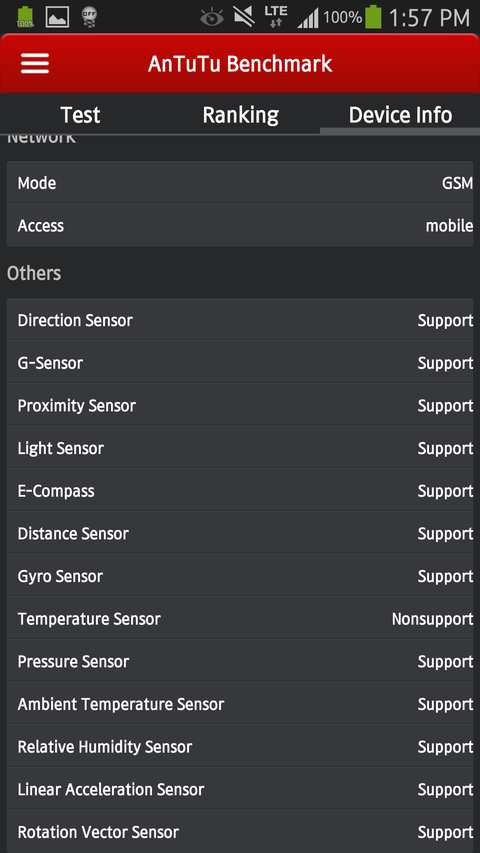This screenshot has height=853, width=480.
Task: Tap the skull notification icon
Action: (89, 17)
